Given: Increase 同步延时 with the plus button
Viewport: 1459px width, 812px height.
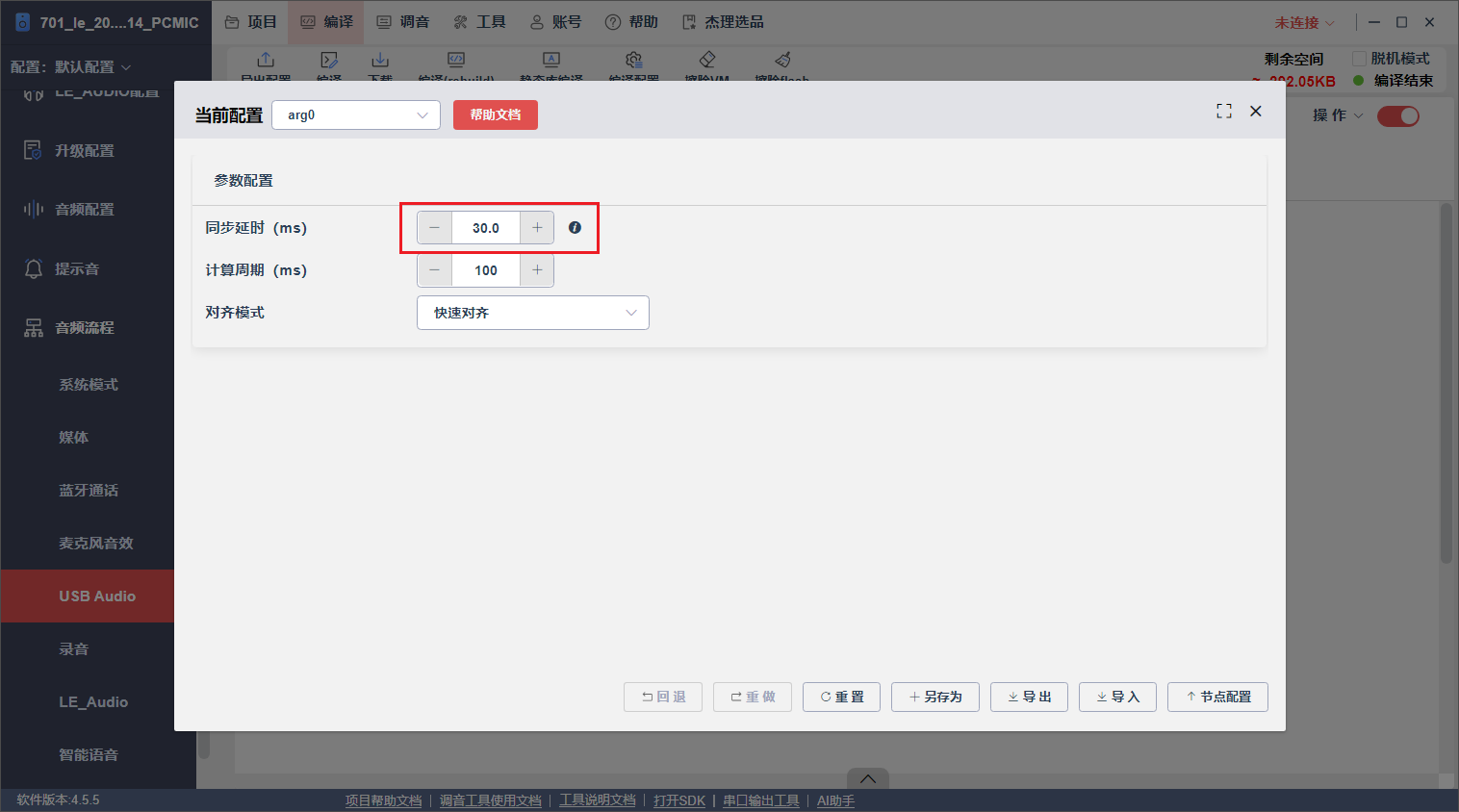Looking at the screenshot, I should (537, 228).
